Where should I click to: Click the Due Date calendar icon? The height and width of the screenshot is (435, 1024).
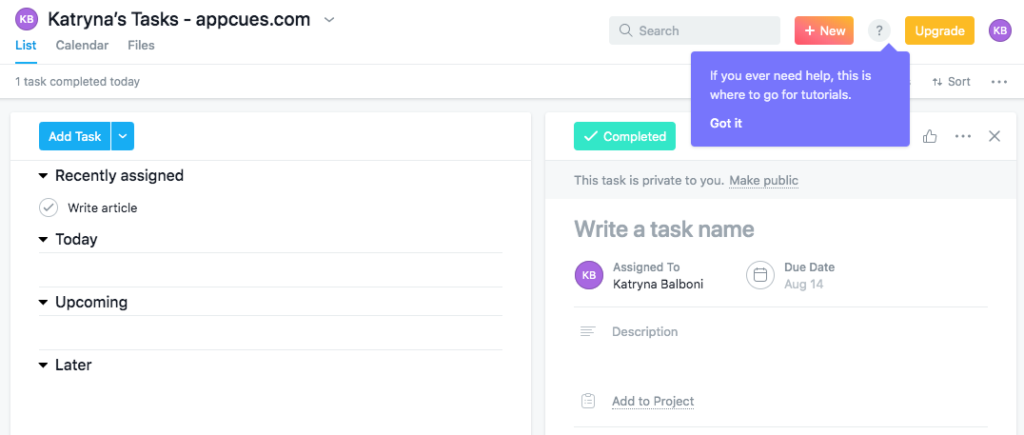click(760, 274)
